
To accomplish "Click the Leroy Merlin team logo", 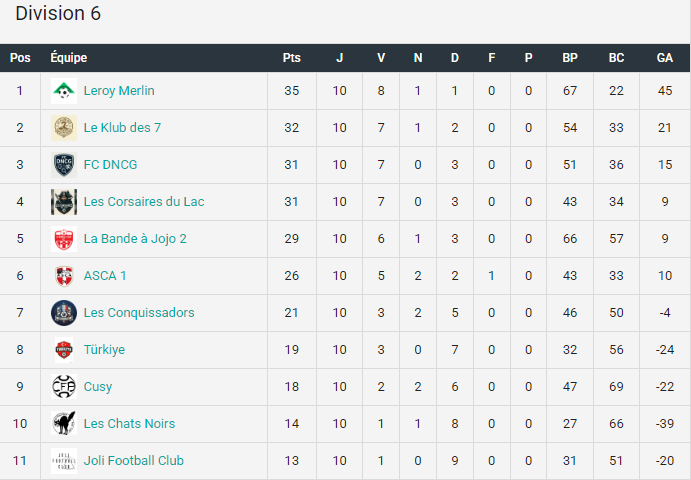I will (x=64, y=91).
